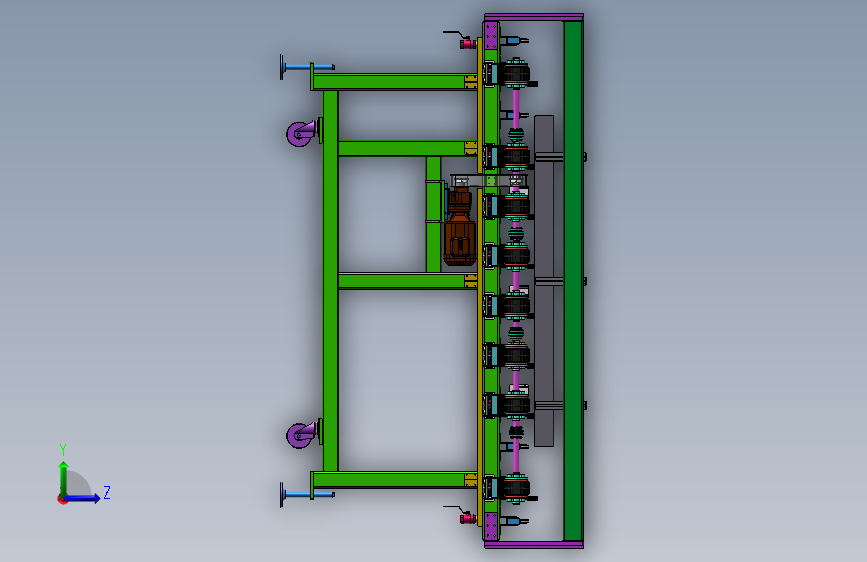The image size is (867, 562).
Task: Select the brown gear motor in the model
Action: click(x=459, y=227)
